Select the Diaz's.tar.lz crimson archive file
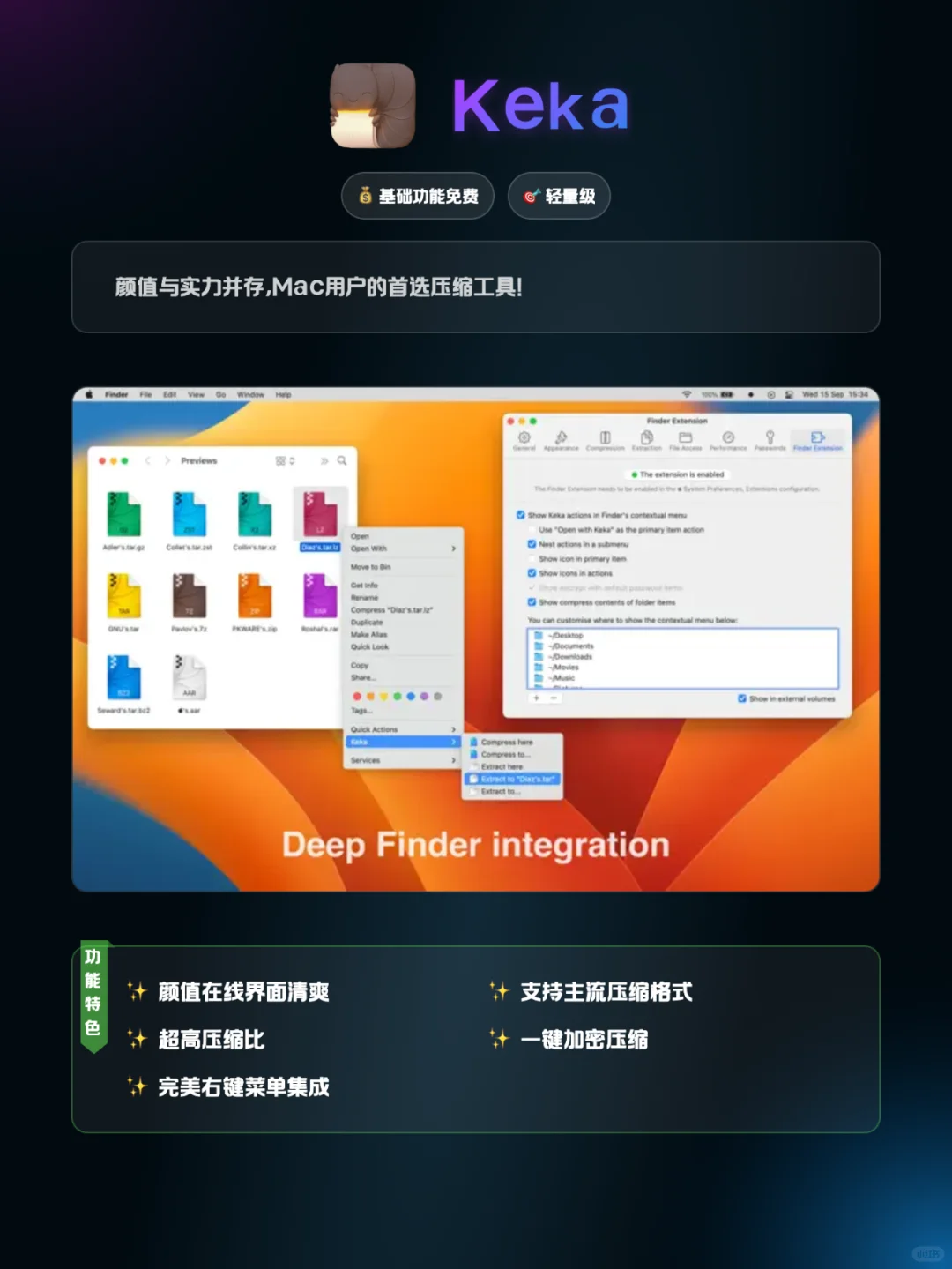Image resolution: width=952 pixels, height=1269 pixels. (320, 515)
